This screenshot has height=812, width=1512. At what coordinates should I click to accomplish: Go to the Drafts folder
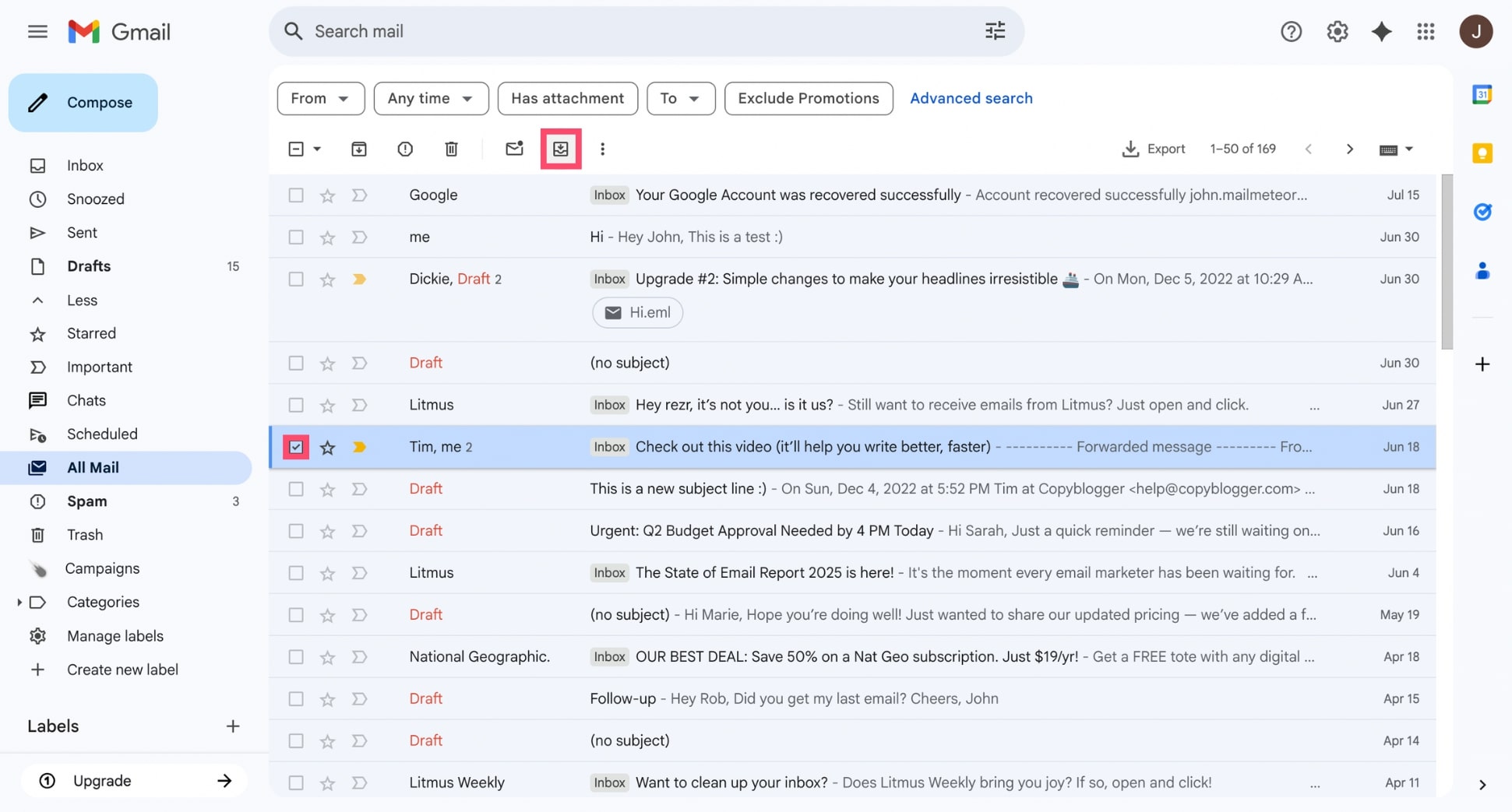(89, 266)
